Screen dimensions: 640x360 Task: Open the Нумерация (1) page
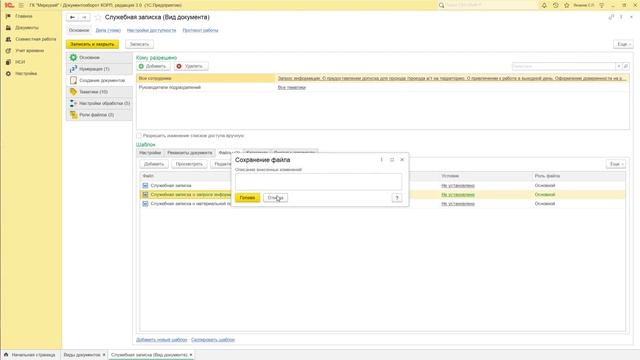(x=99, y=69)
